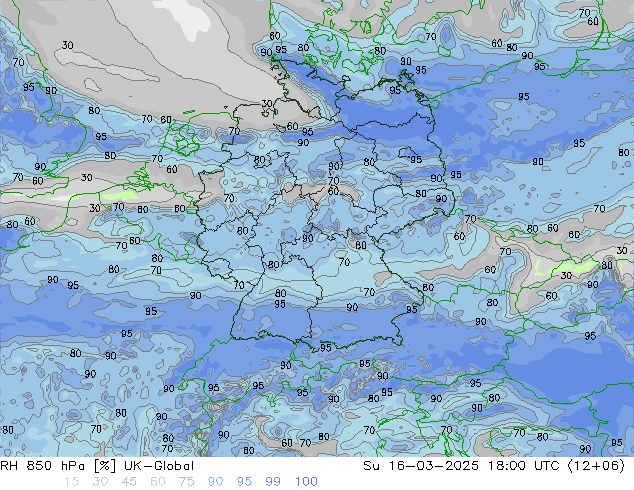Select legend value 60 in bottom color scale

(x=158, y=482)
